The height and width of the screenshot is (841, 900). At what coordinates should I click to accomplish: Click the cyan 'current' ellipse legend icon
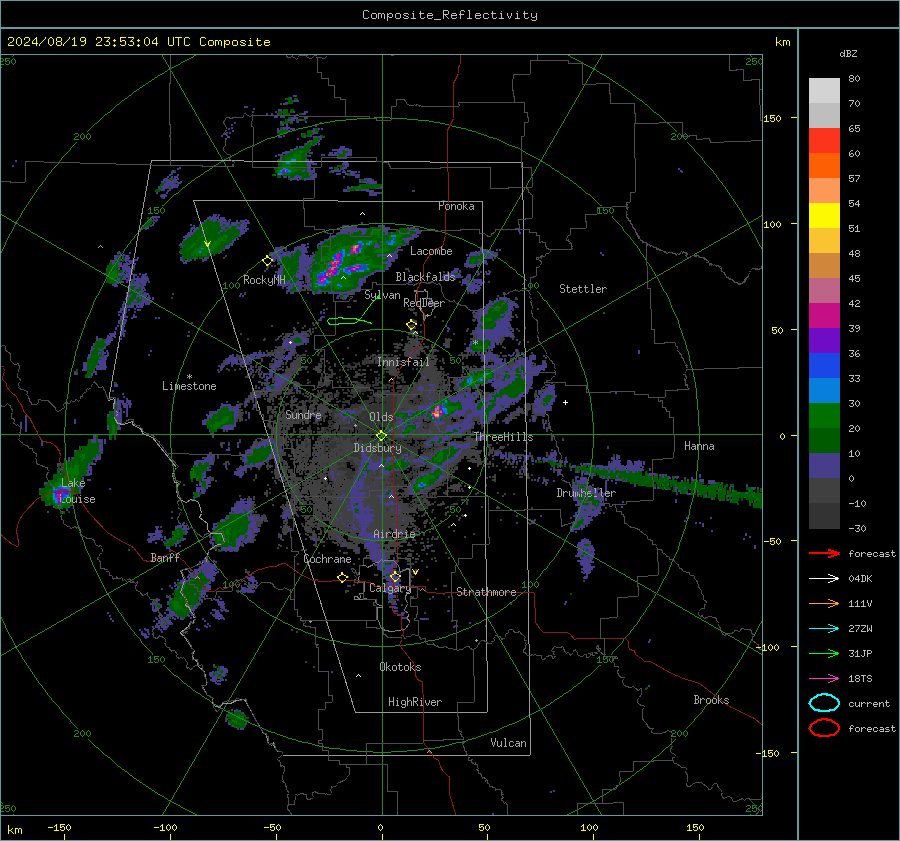point(824,703)
